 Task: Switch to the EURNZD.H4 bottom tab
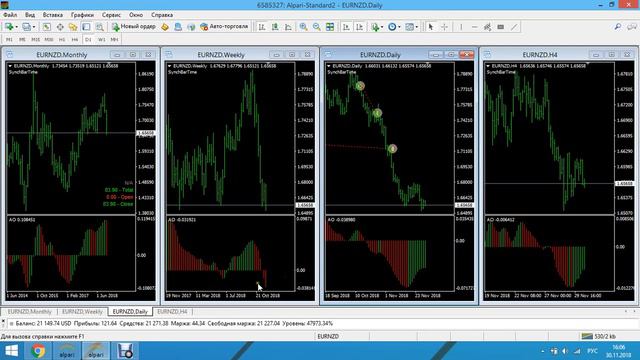coord(172,311)
